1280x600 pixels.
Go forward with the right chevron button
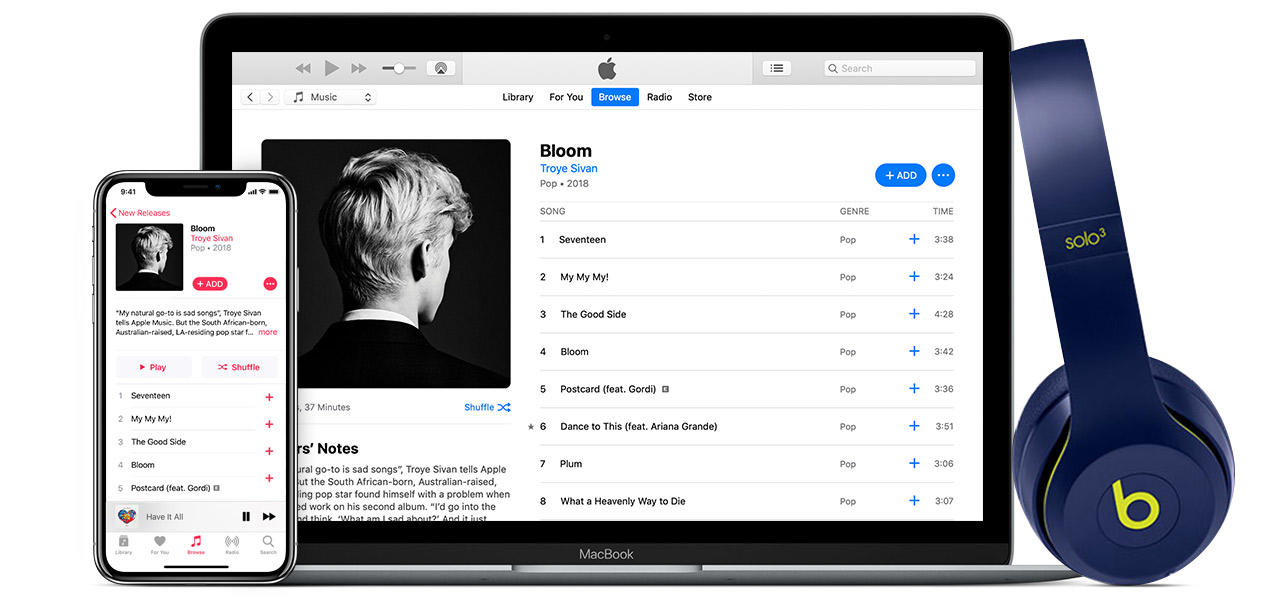pyautogui.click(x=270, y=97)
